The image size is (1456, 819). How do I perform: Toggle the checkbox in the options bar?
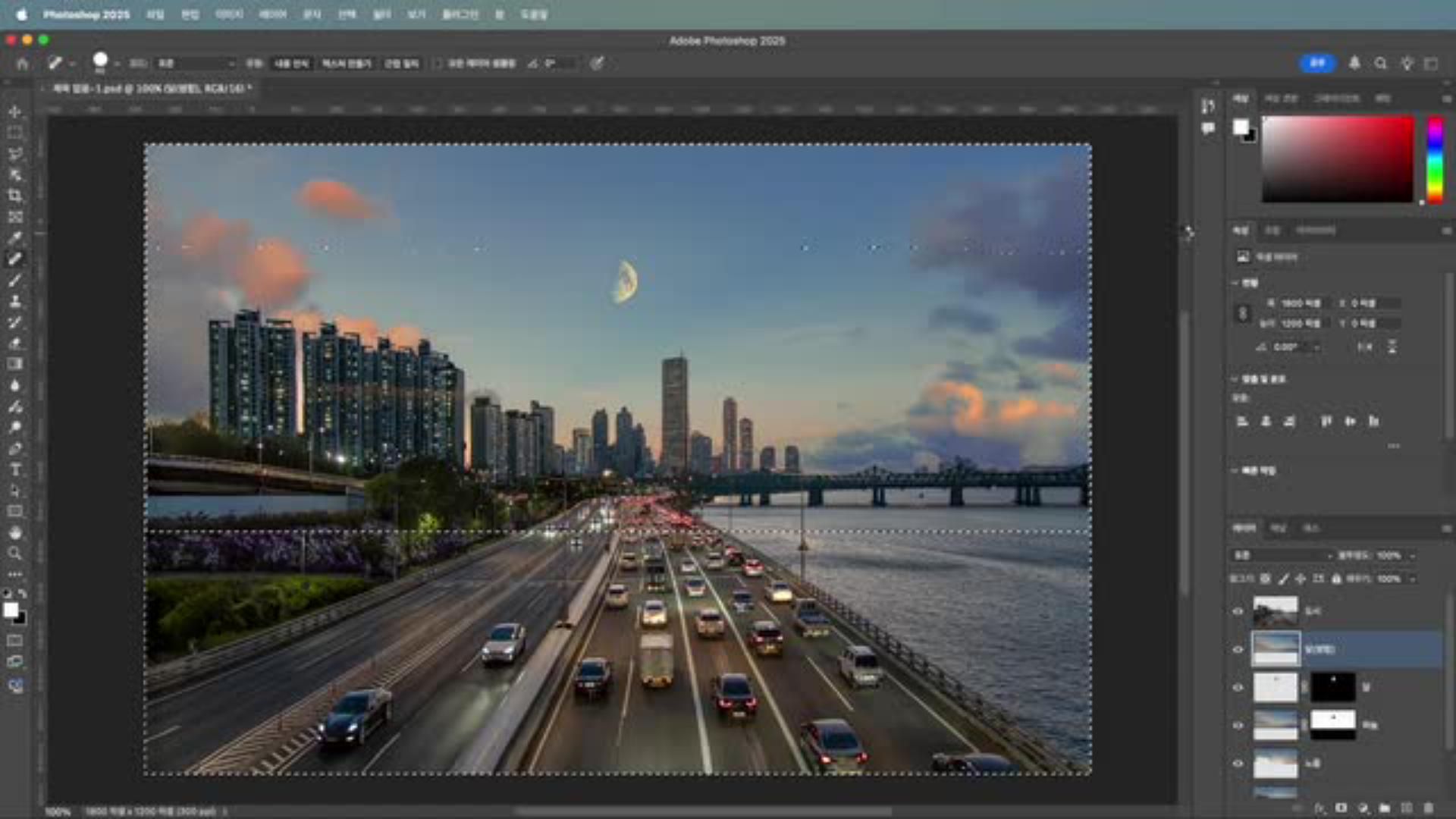438,64
